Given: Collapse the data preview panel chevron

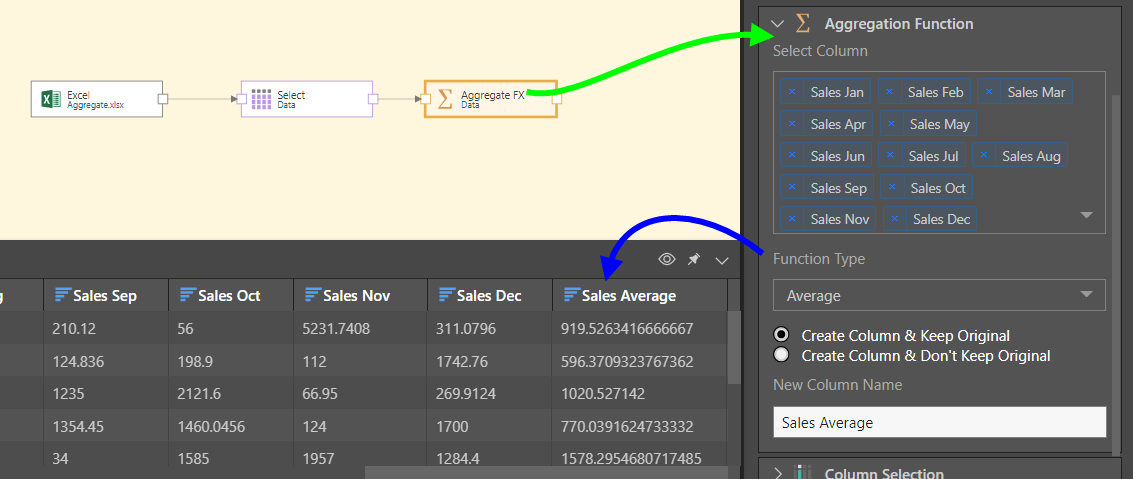Looking at the screenshot, I should coord(722,260).
